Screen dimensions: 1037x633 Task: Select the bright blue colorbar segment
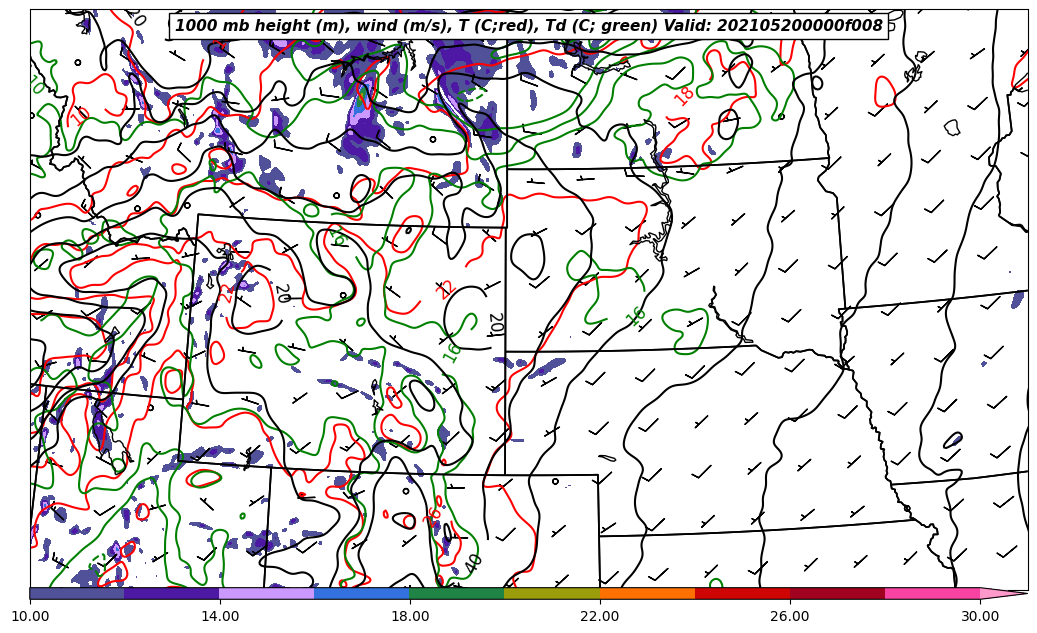361,593
